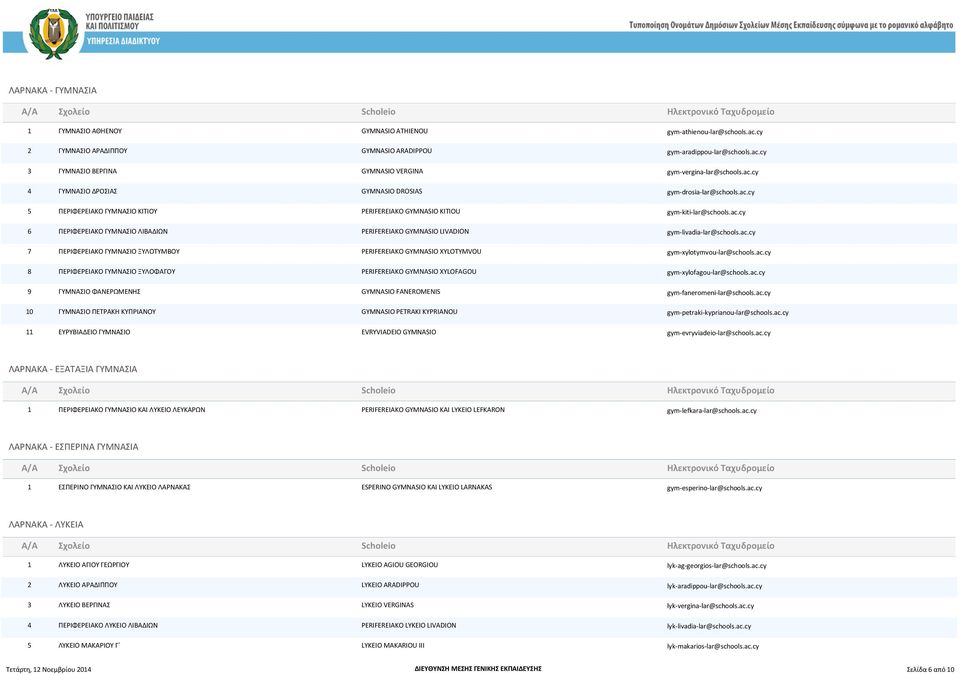Click the Ministry of Education coat-of-arms emblem
The height and width of the screenshot is (675, 960).
pos(54,33)
